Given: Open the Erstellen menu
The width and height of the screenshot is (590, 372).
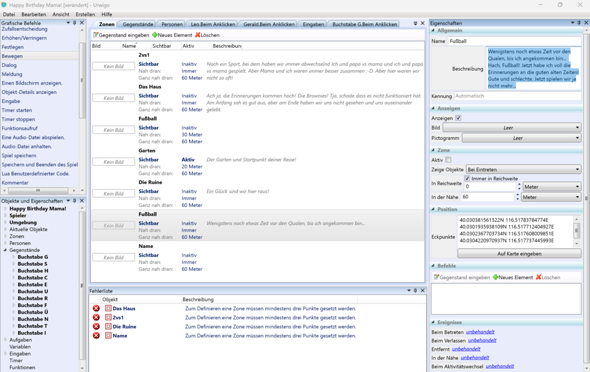Looking at the screenshot, I should coord(85,14).
